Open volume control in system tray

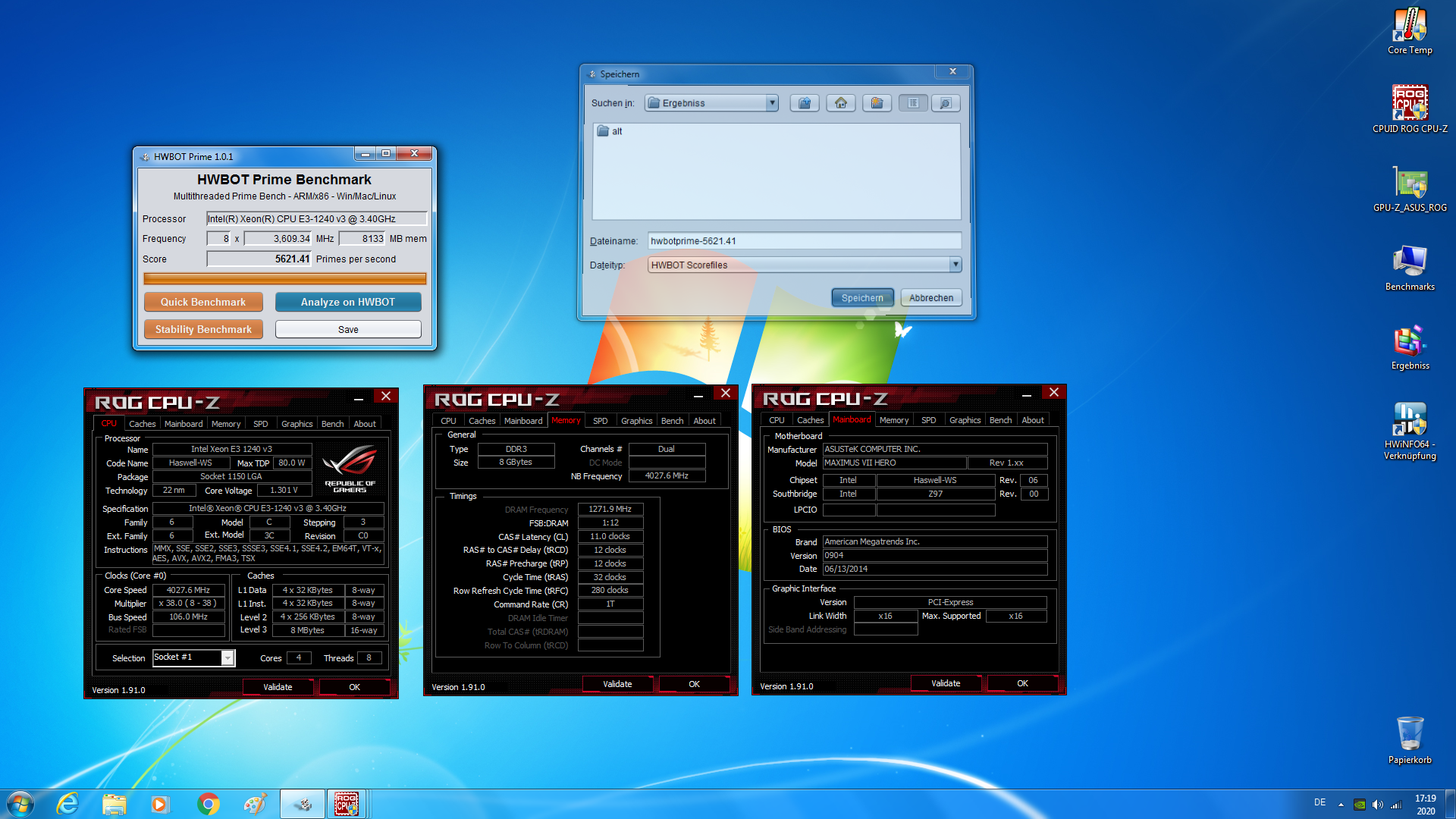(x=1377, y=805)
